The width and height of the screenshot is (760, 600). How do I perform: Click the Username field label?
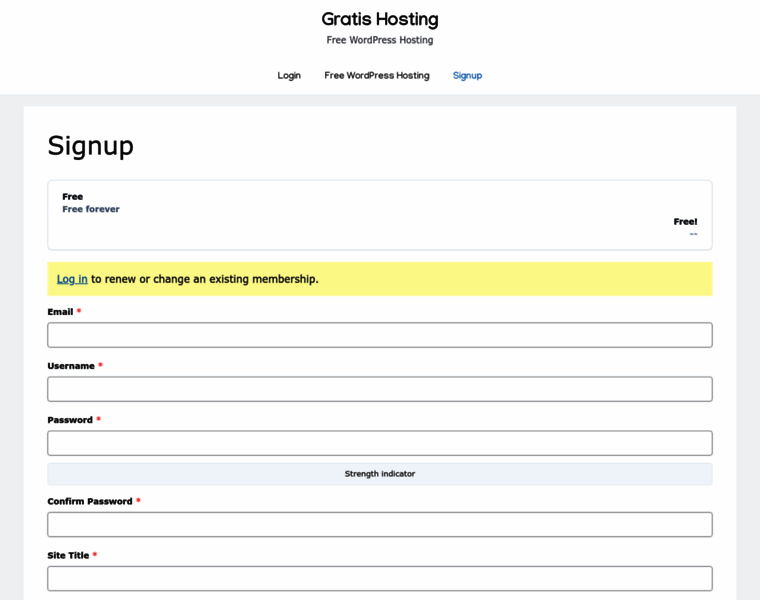click(70, 366)
